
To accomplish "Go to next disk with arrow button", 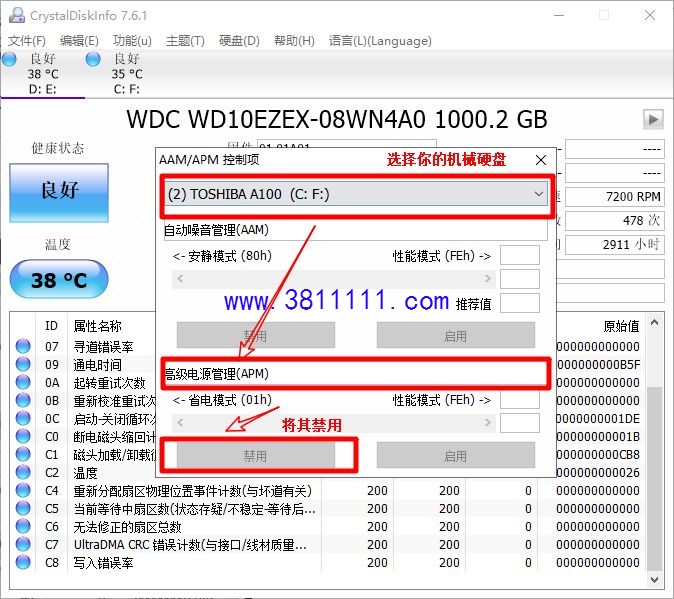I will point(653,119).
